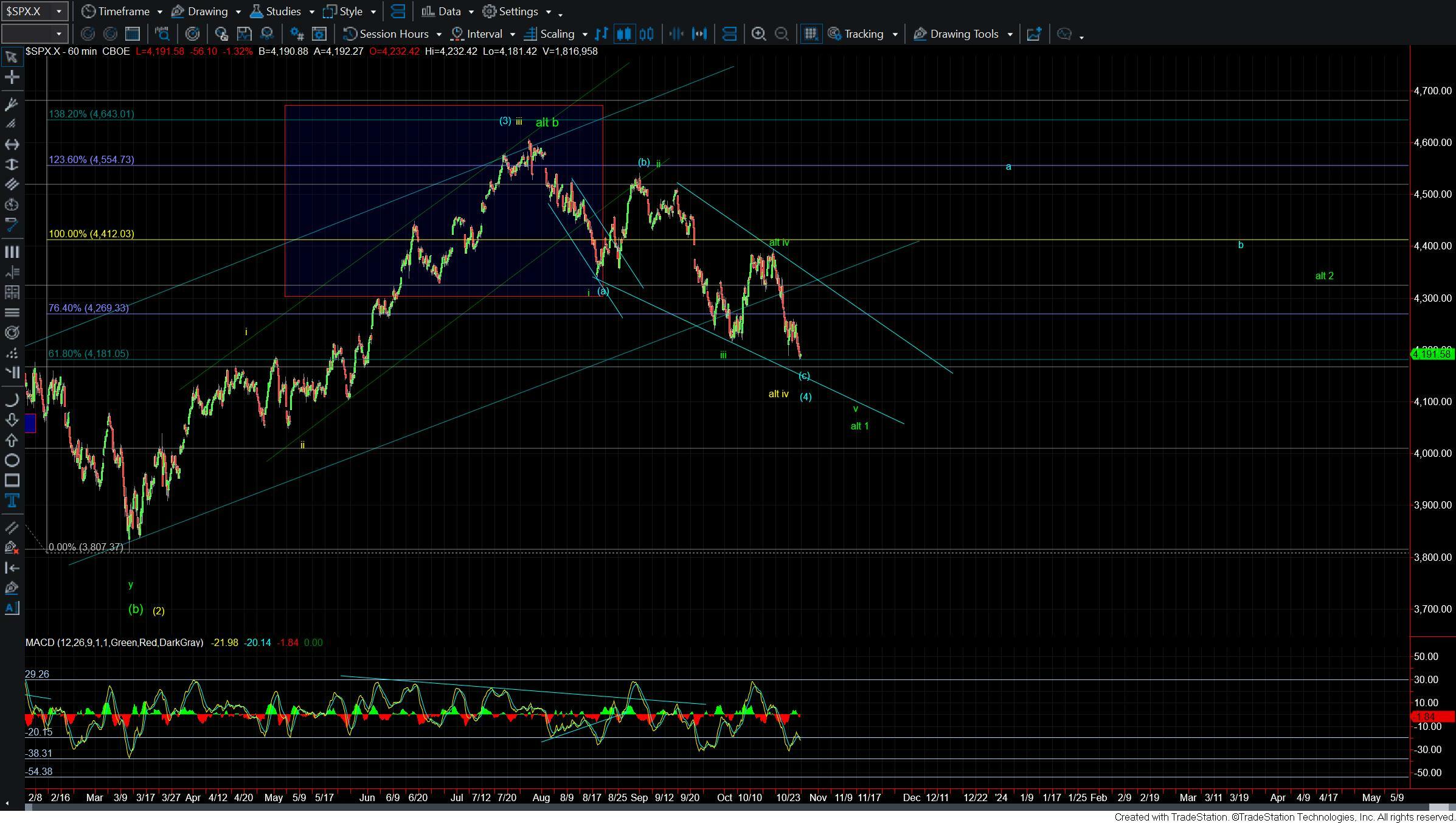Viewport: 1456px width, 823px height.
Task: Pick the horizontal extension arrow drawing tool
Action: [x=12, y=144]
